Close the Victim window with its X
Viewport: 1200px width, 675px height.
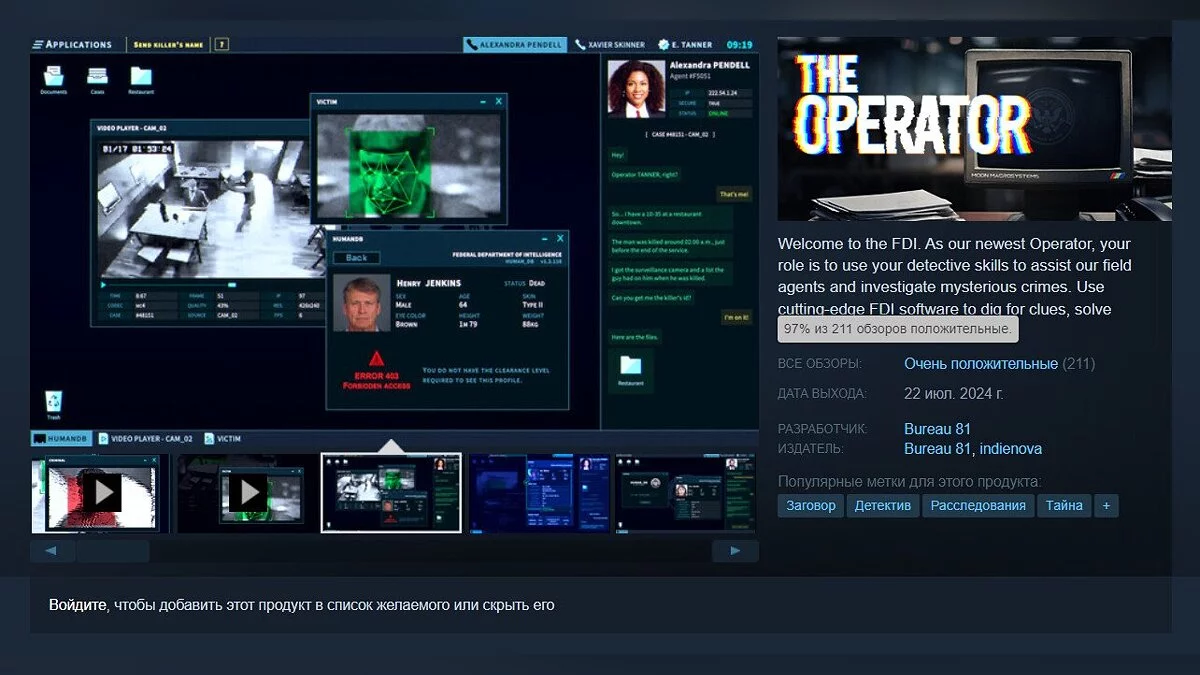coord(499,101)
